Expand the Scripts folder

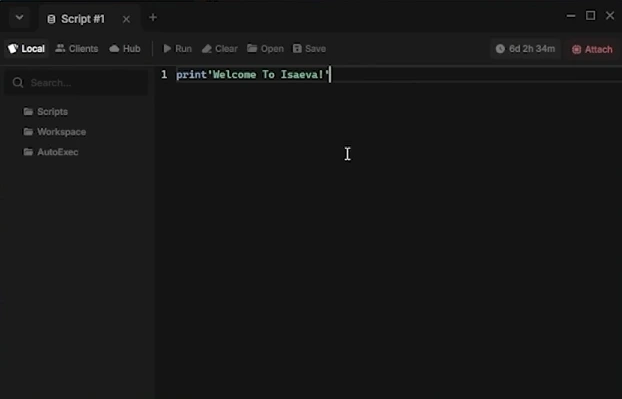click(x=46, y=111)
